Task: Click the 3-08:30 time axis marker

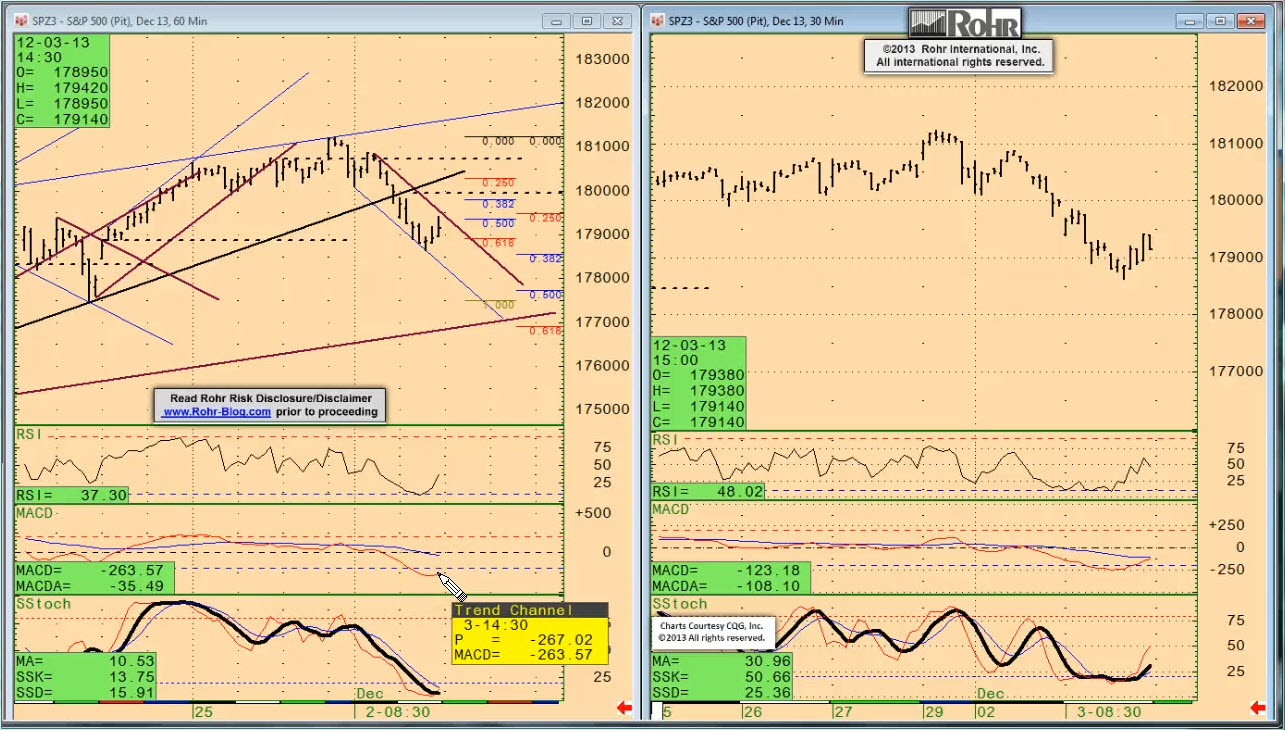Action: tap(1109, 711)
